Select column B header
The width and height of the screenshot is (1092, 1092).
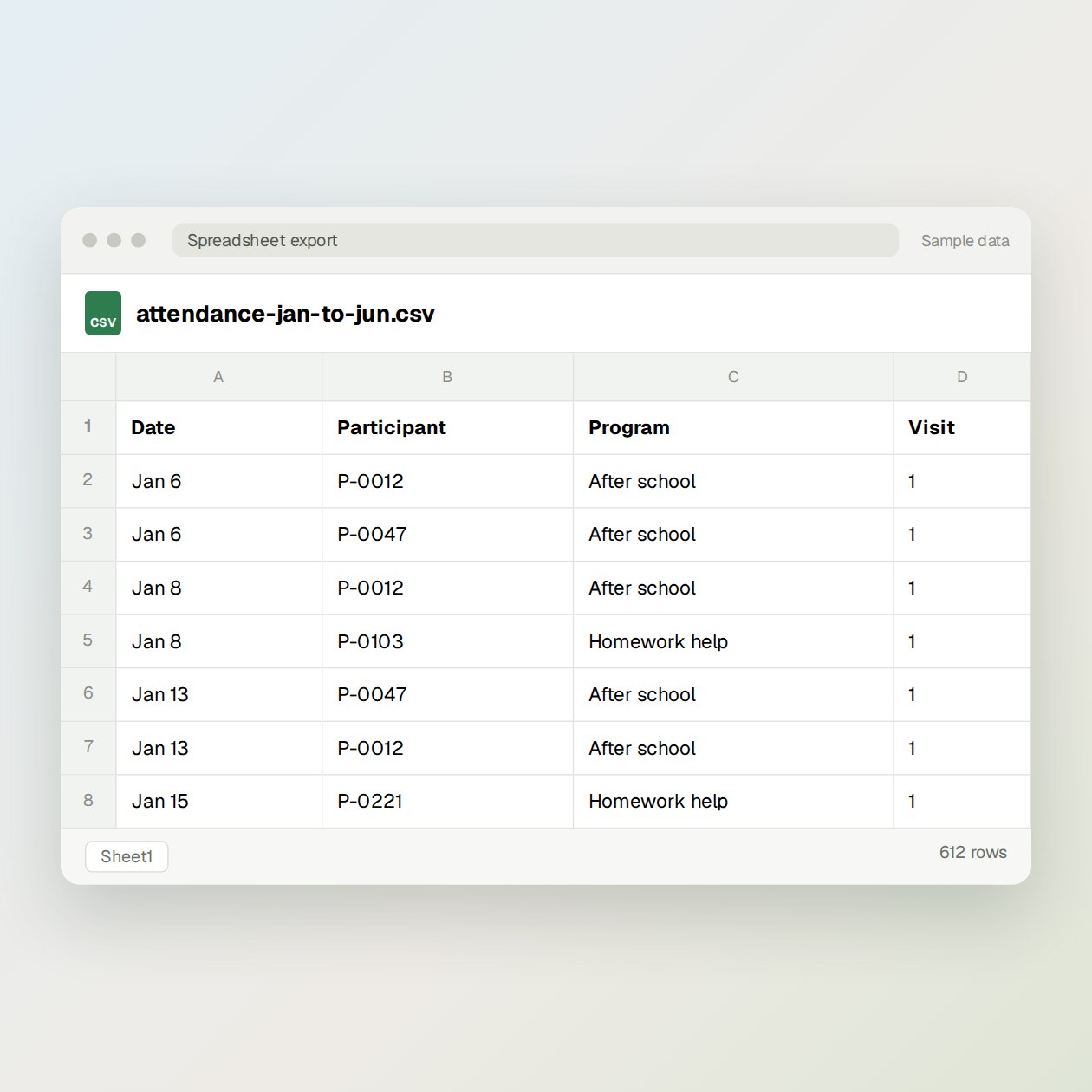447,376
